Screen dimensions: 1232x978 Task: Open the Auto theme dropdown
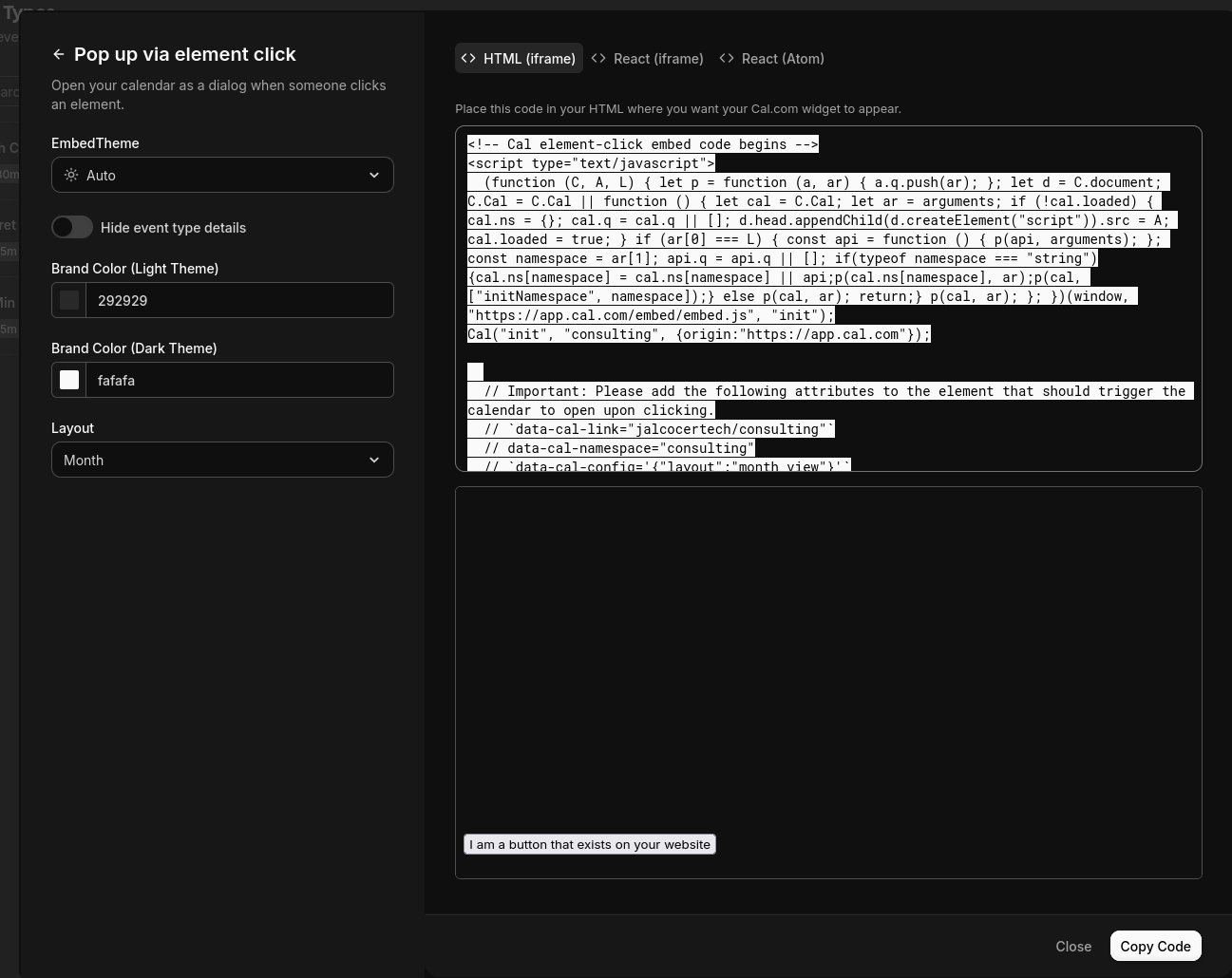tap(222, 175)
